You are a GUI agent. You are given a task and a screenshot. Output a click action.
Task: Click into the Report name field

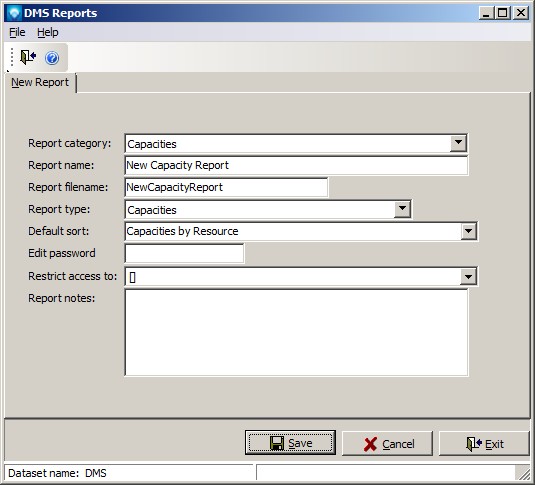(x=296, y=166)
